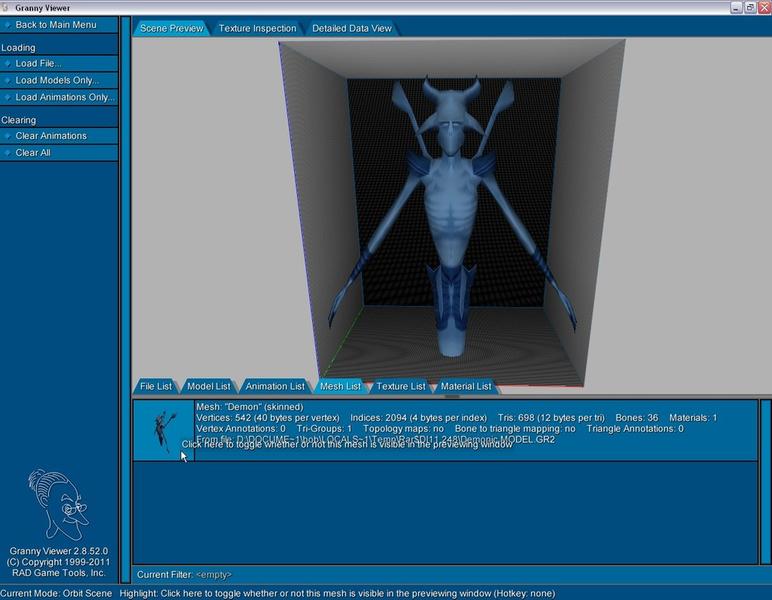
Task: Click bullet icon beside Clear All
Action: click(x=7, y=153)
